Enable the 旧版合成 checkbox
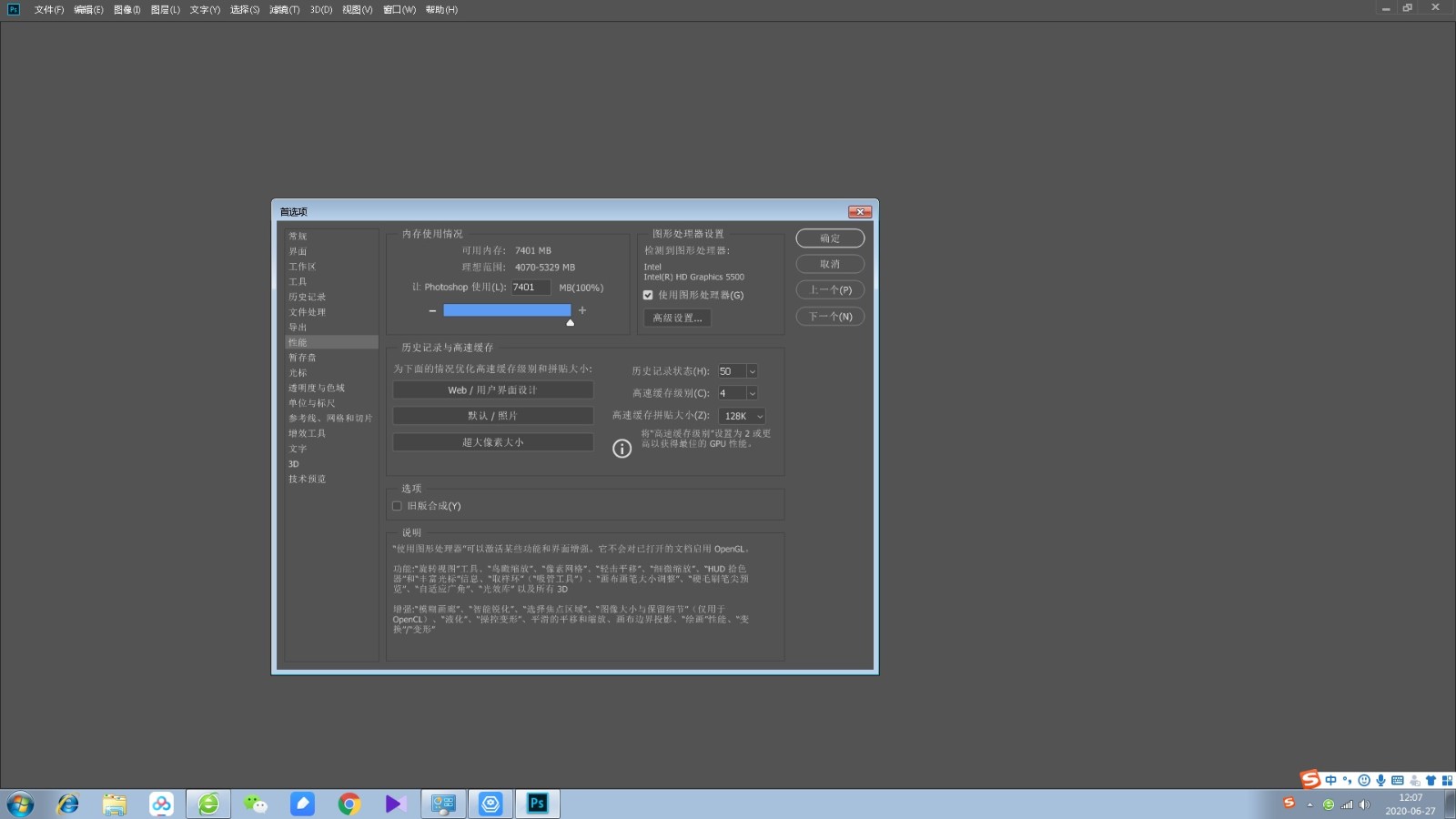Viewport: 1456px width, 819px height. point(397,506)
